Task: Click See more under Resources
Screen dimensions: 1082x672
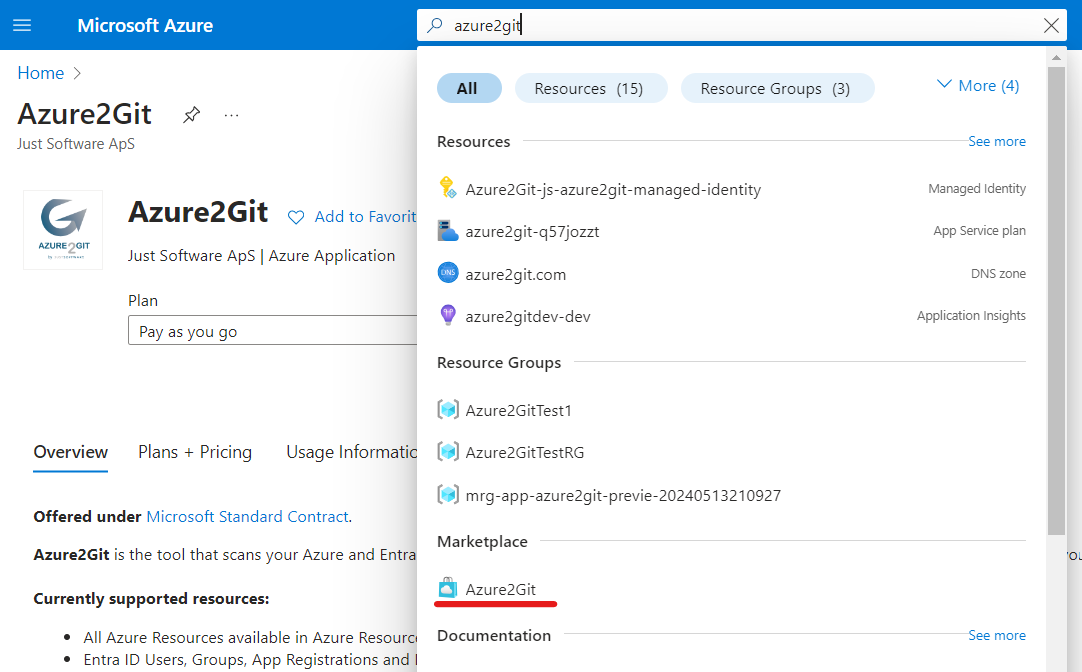Action: click(996, 141)
